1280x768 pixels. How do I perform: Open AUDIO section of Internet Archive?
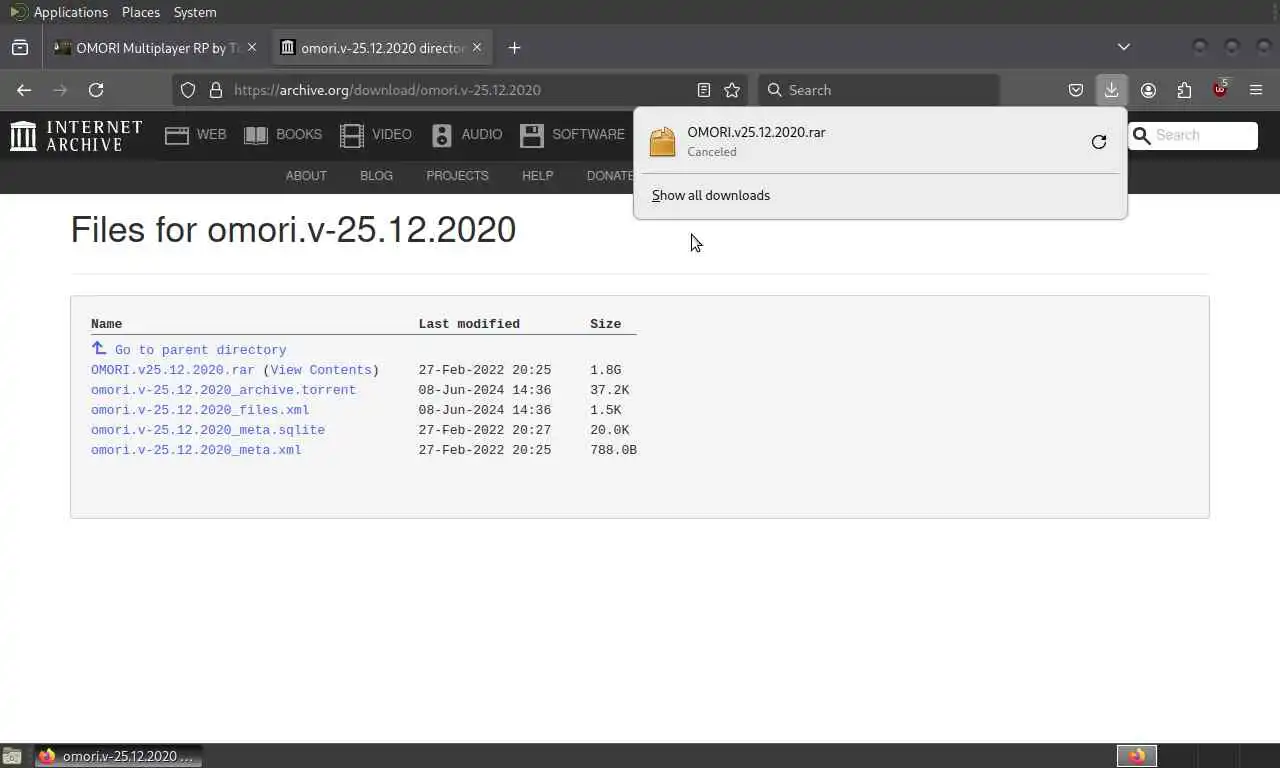click(467, 134)
